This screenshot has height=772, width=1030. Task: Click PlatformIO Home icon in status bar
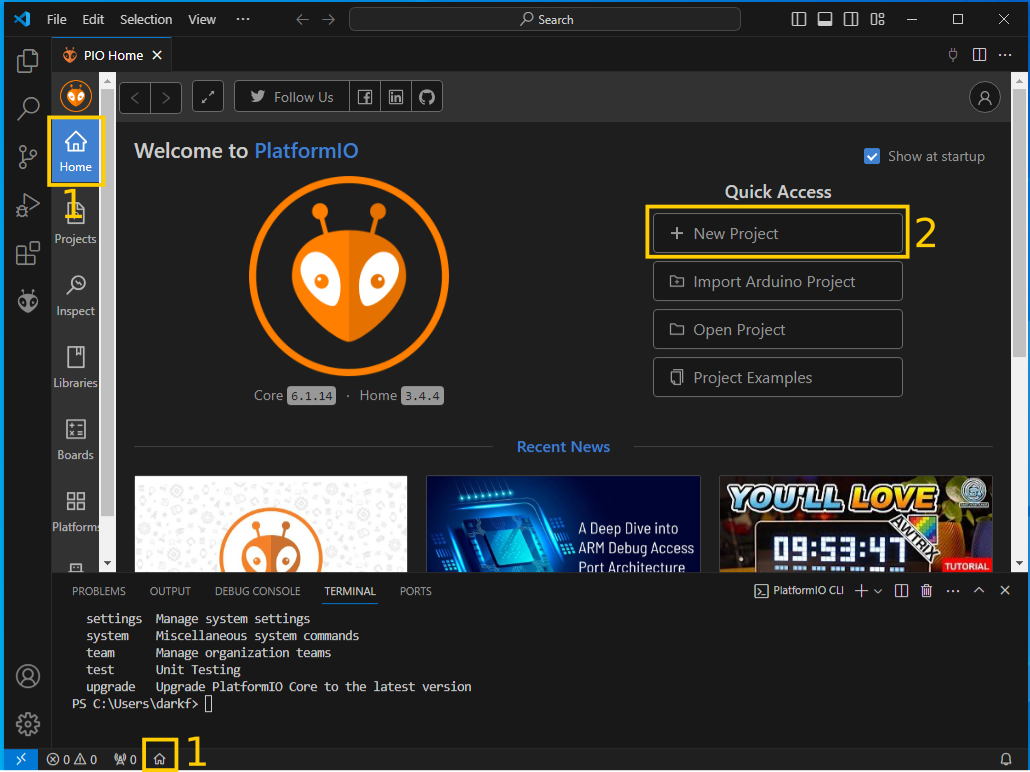click(x=160, y=760)
